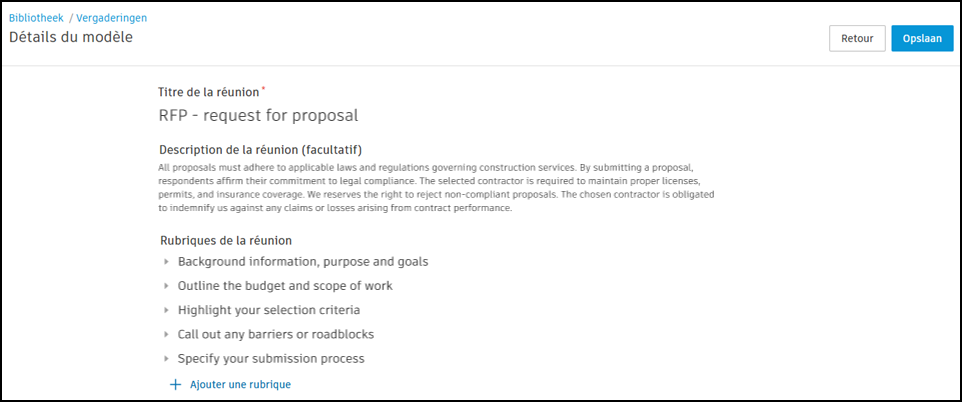Expand the Call out any barriers section

click(167, 334)
